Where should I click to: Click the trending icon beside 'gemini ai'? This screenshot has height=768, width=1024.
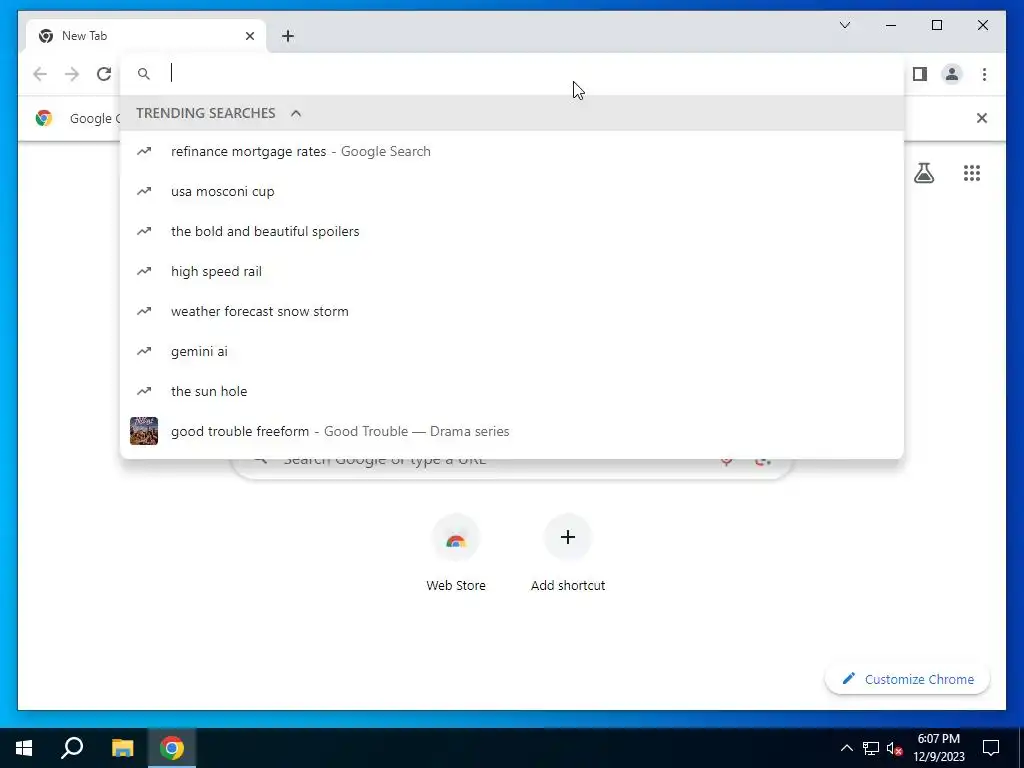tap(144, 351)
